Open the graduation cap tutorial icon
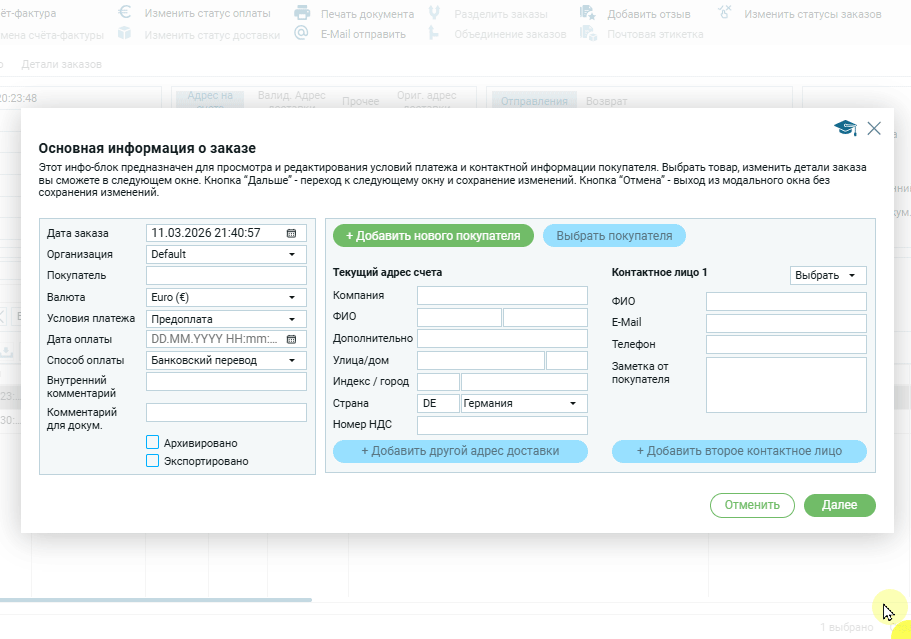This screenshot has width=911, height=639. [846, 128]
